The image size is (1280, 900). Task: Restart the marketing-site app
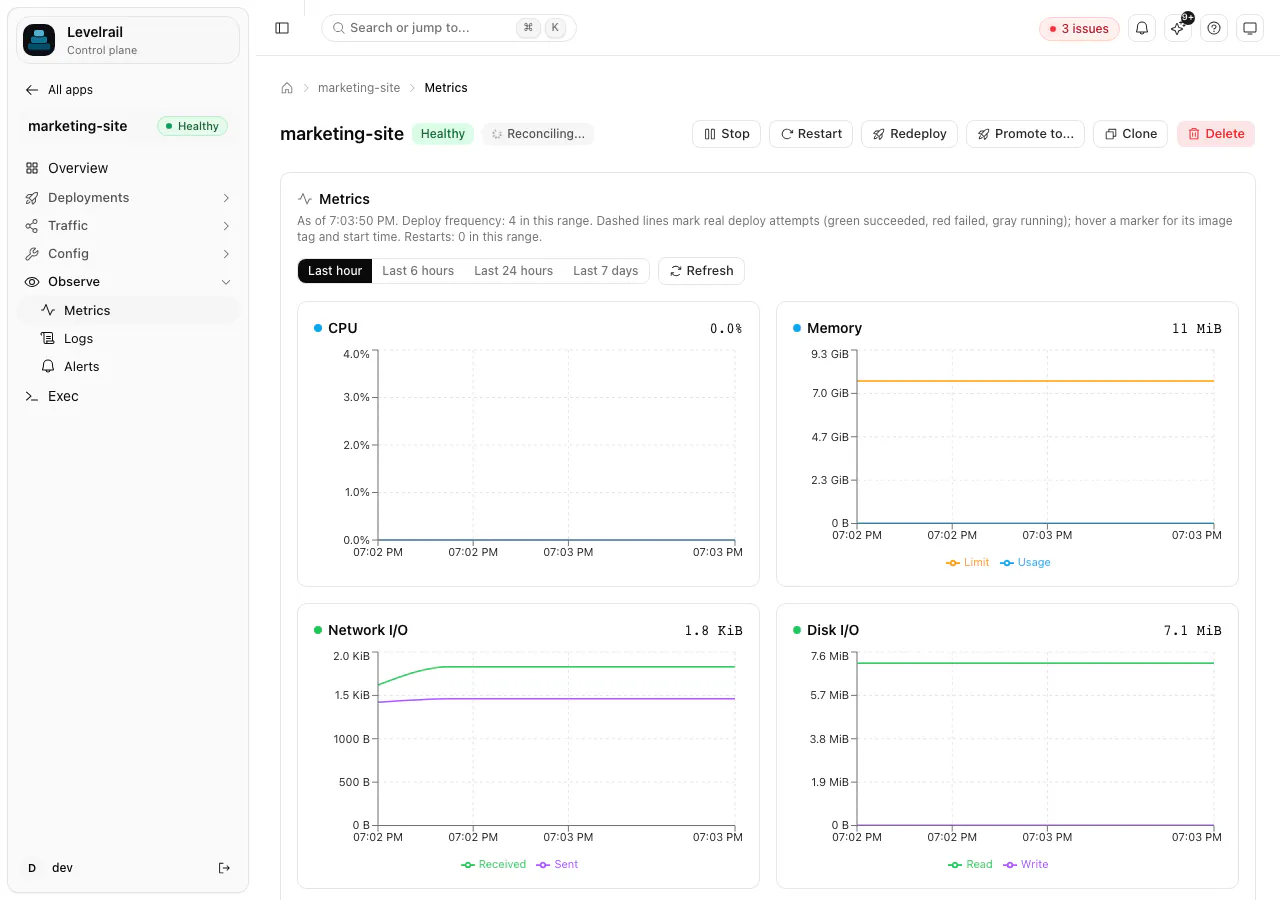[x=811, y=134]
